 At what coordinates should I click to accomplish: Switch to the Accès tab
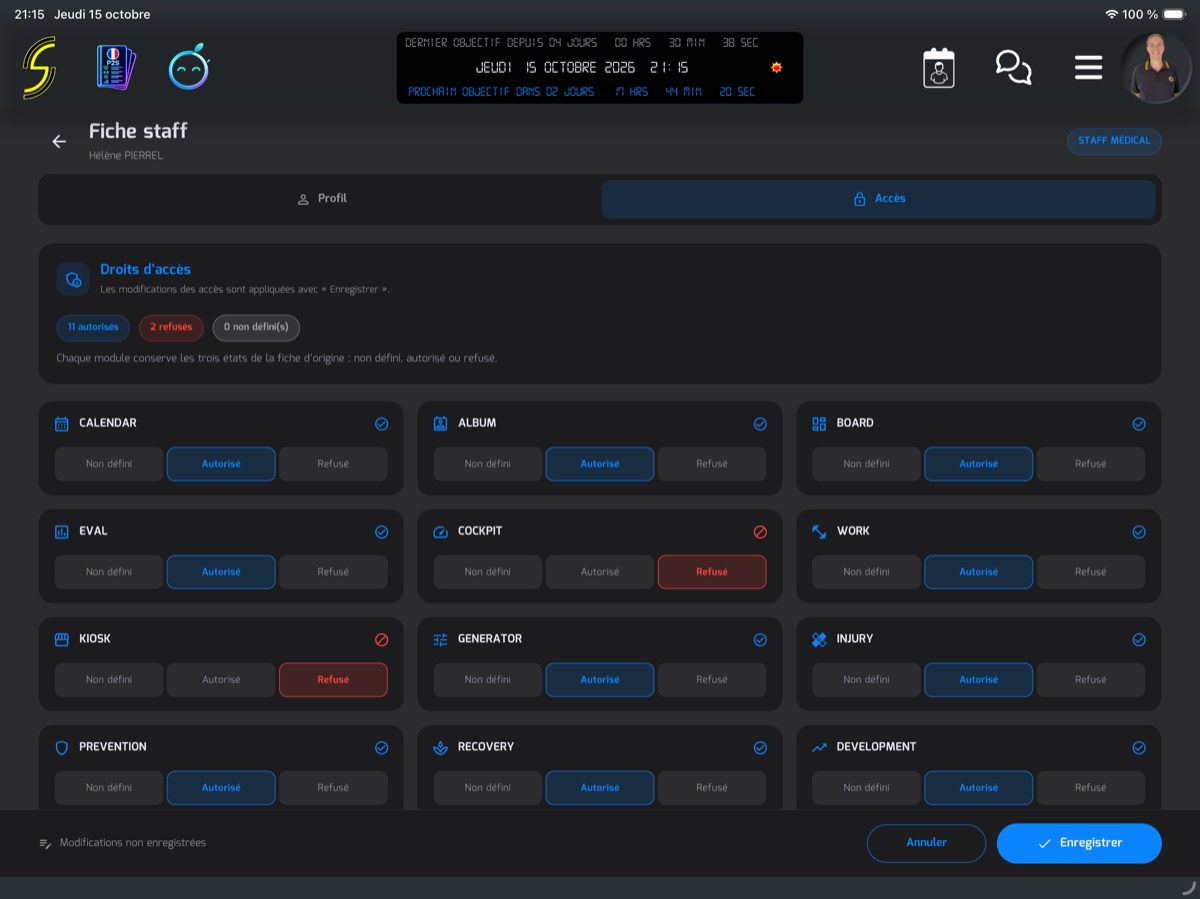pos(879,199)
